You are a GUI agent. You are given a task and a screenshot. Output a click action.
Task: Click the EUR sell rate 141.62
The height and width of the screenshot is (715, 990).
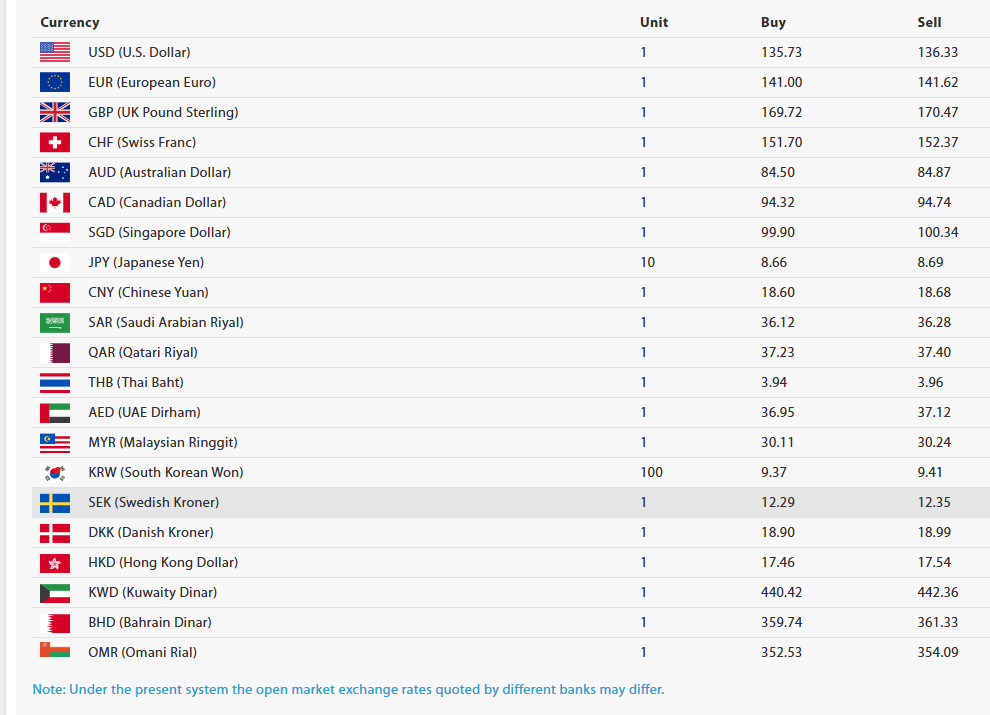[x=937, y=82]
